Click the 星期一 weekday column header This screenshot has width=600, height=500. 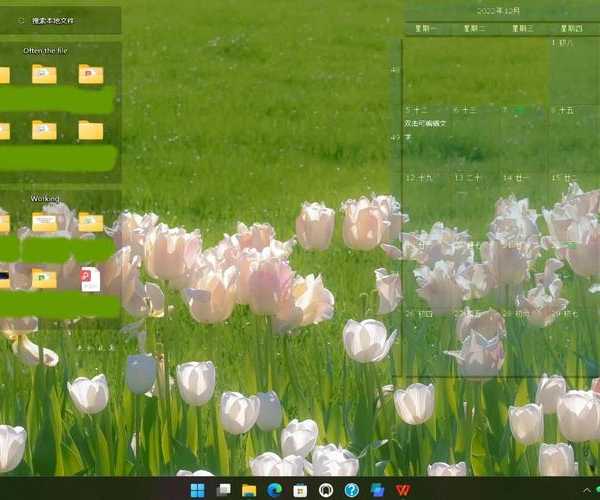[x=426, y=28]
